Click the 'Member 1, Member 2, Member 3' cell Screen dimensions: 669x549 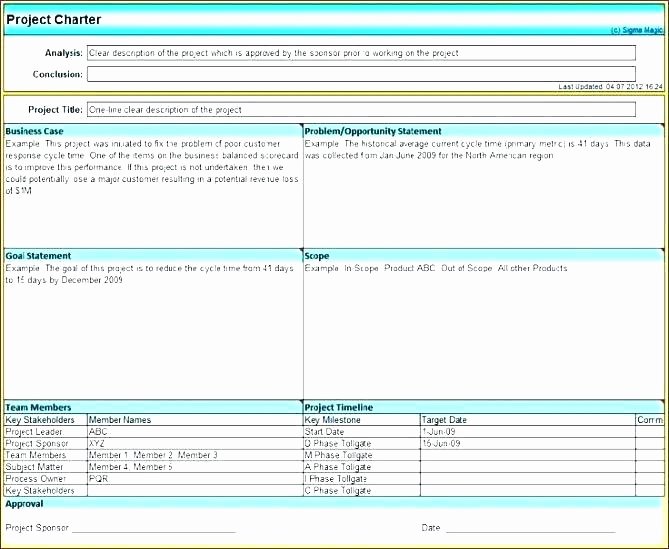pos(195,455)
